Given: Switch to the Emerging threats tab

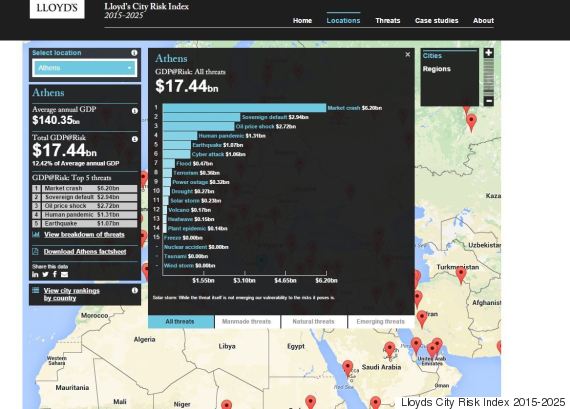Looking at the screenshot, I should (x=381, y=322).
